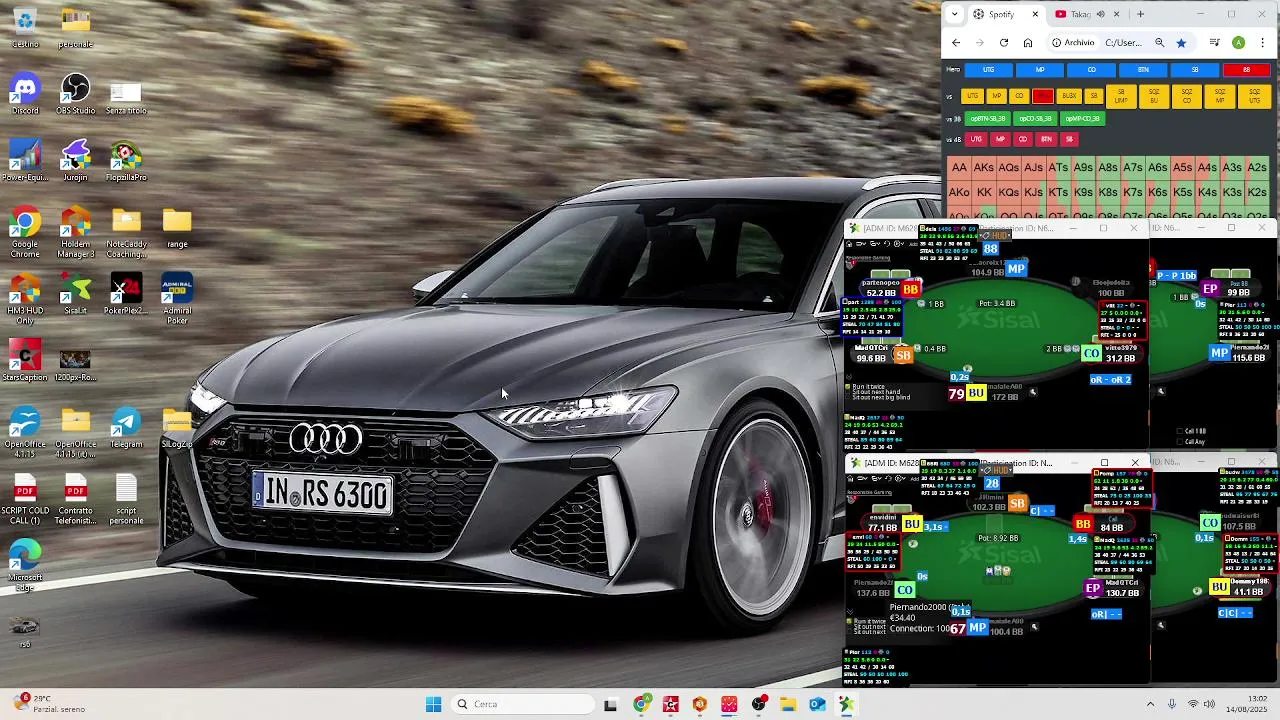
Task: Click the Cerca taskbar search box
Action: [521, 704]
